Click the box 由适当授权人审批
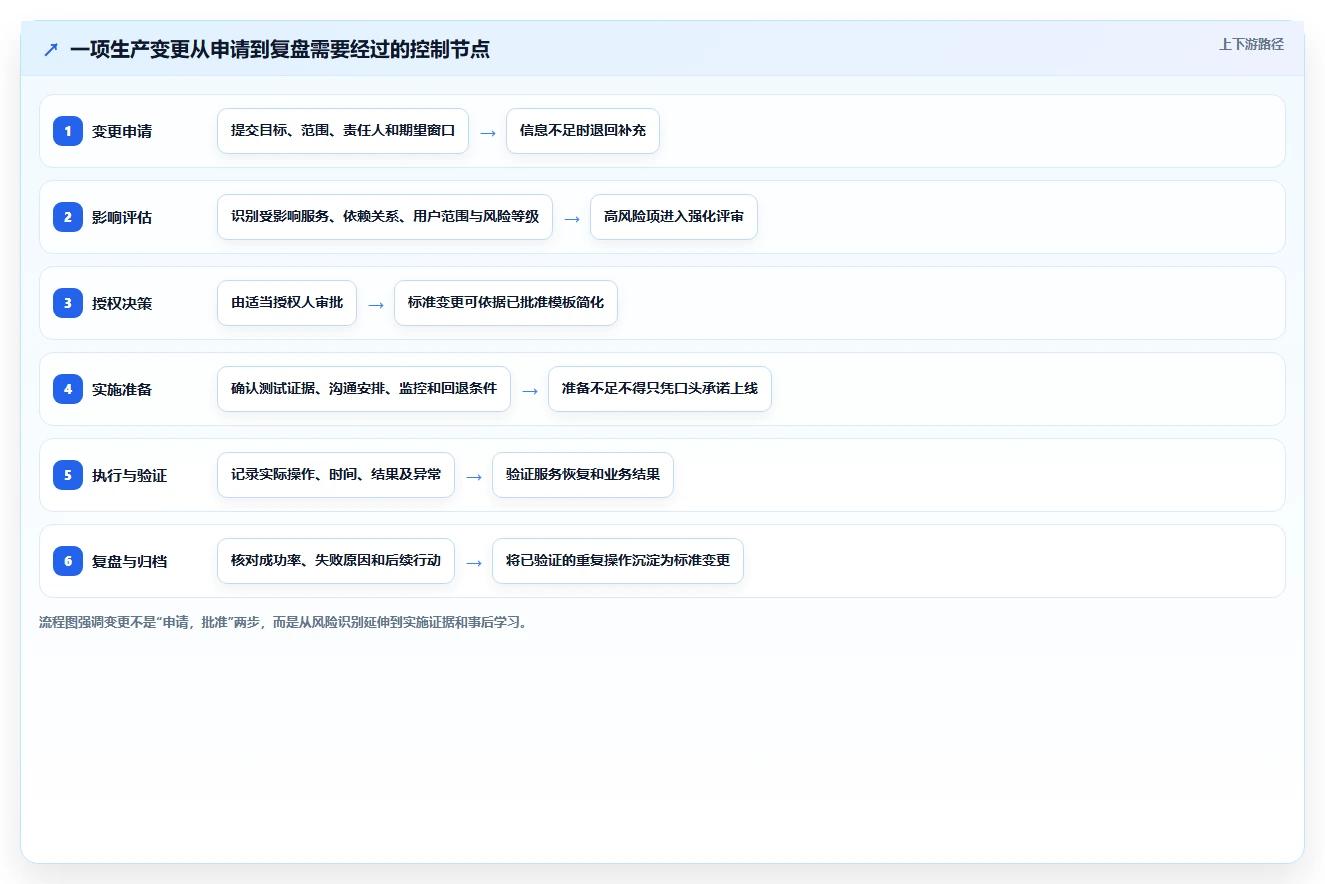Viewport: 1325px width, 884px height. point(287,303)
